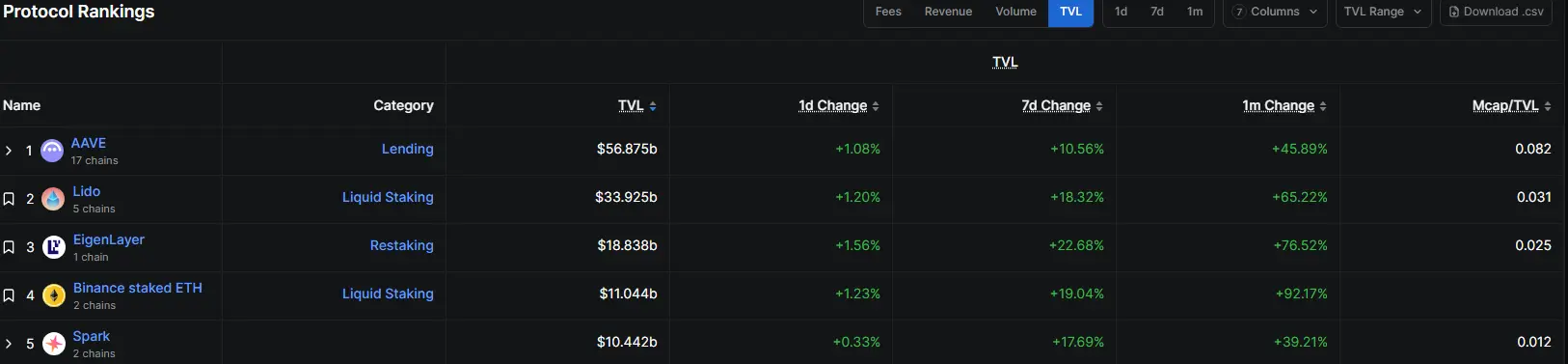The height and width of the screenshot is (364, 1568).
Task: Switch to the Revenue tab
Action: [x=948, y=12]
